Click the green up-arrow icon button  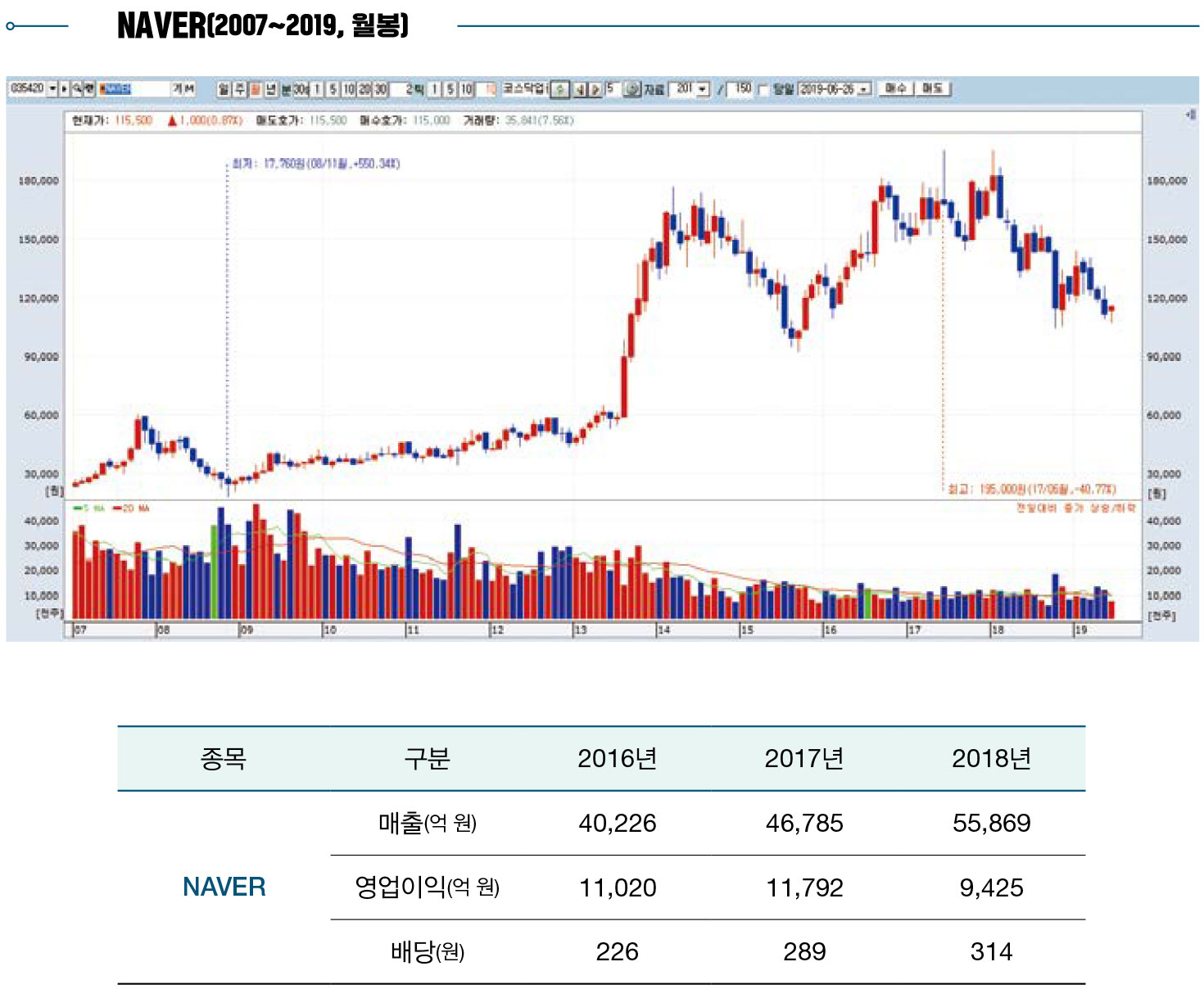coord(559,89)
